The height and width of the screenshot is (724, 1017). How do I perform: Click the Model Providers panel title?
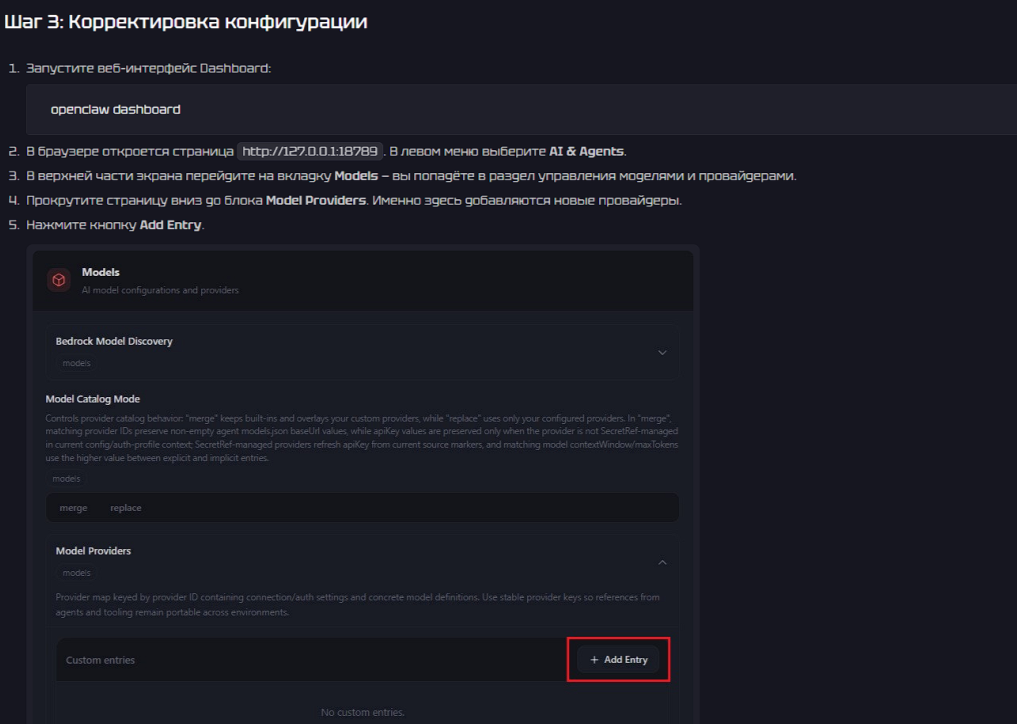(93, 551)
